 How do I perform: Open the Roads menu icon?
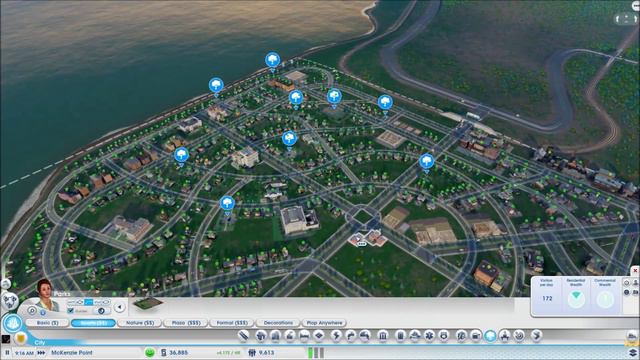coord(244,336)
